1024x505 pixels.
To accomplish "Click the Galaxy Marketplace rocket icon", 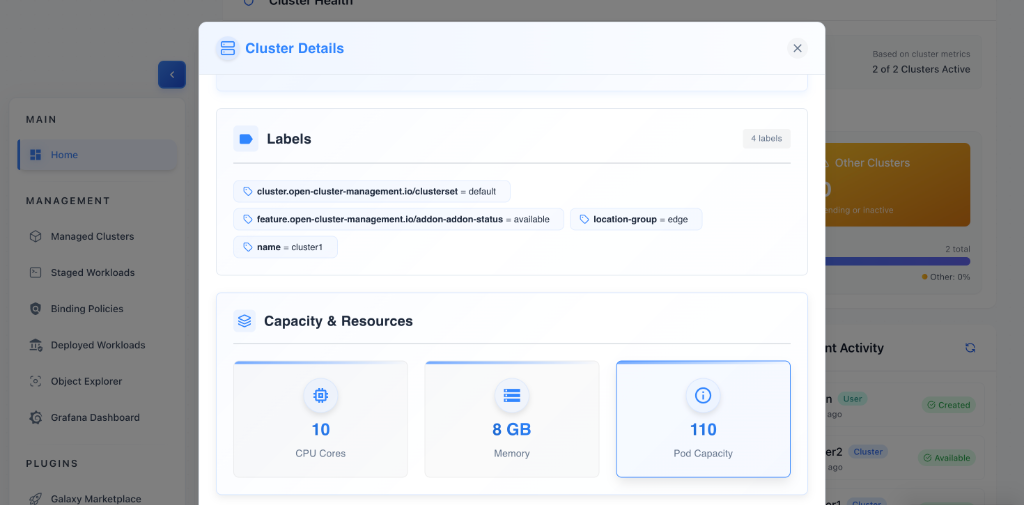I will pos(35,498).
